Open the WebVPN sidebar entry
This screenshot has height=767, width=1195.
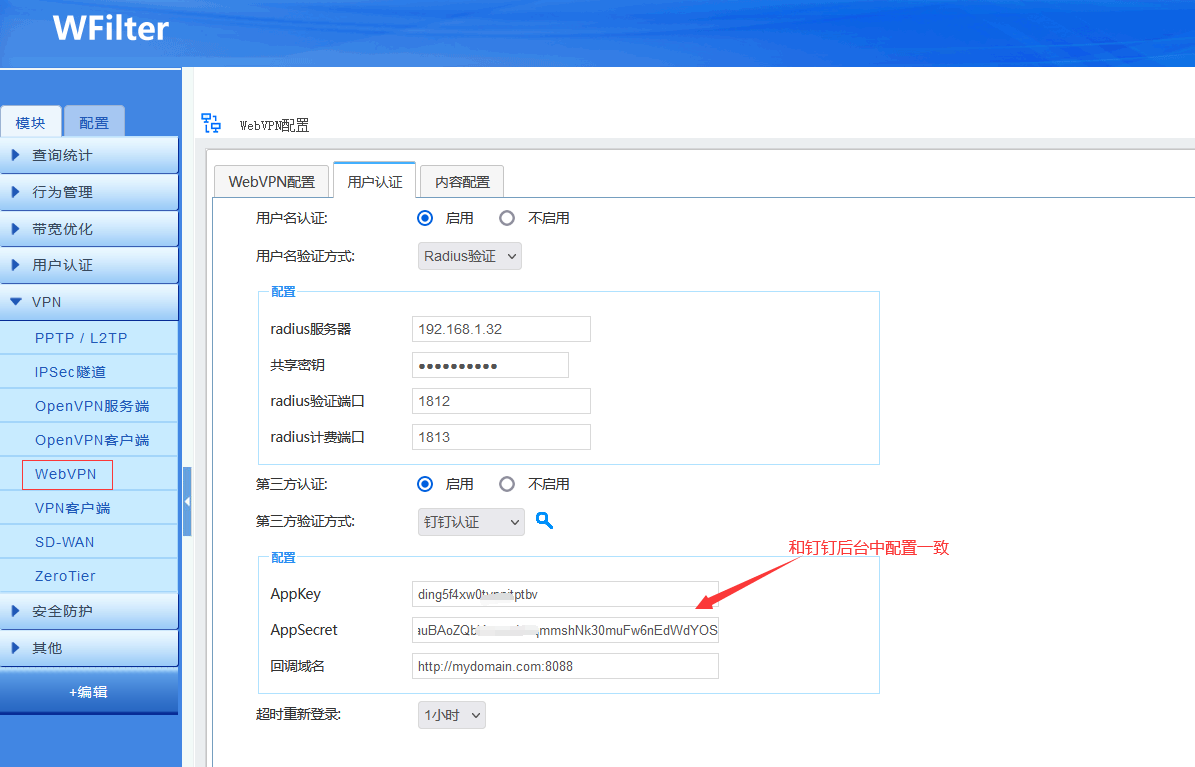tap(66, 474)
